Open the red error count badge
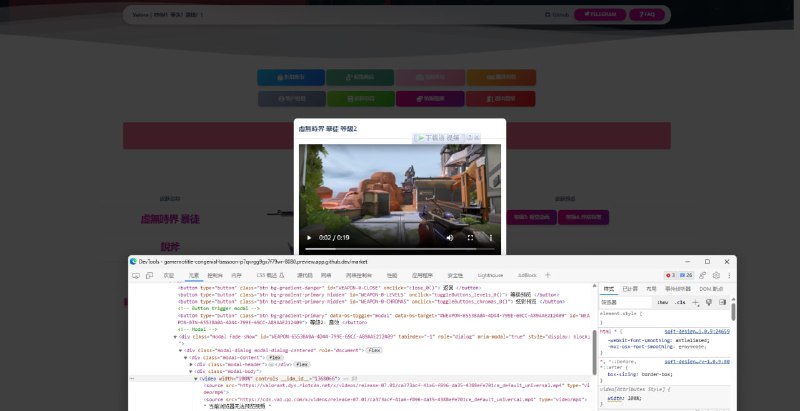 pyautogui.click(x=670, y=275)
